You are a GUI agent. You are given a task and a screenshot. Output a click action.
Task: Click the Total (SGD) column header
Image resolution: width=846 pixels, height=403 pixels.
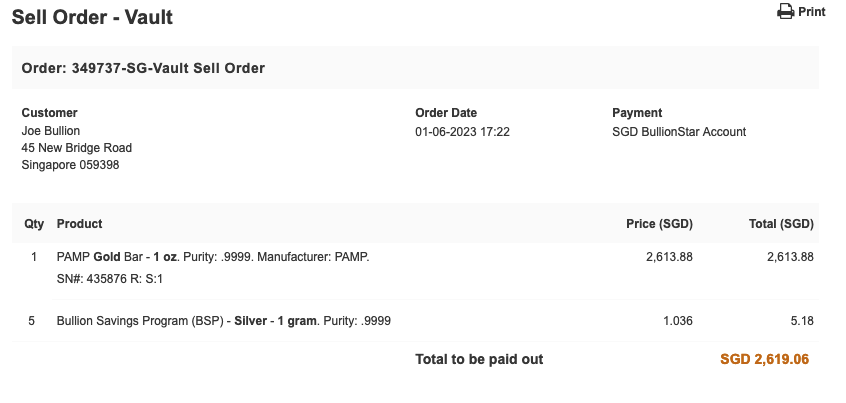click(x=781, y=224)
